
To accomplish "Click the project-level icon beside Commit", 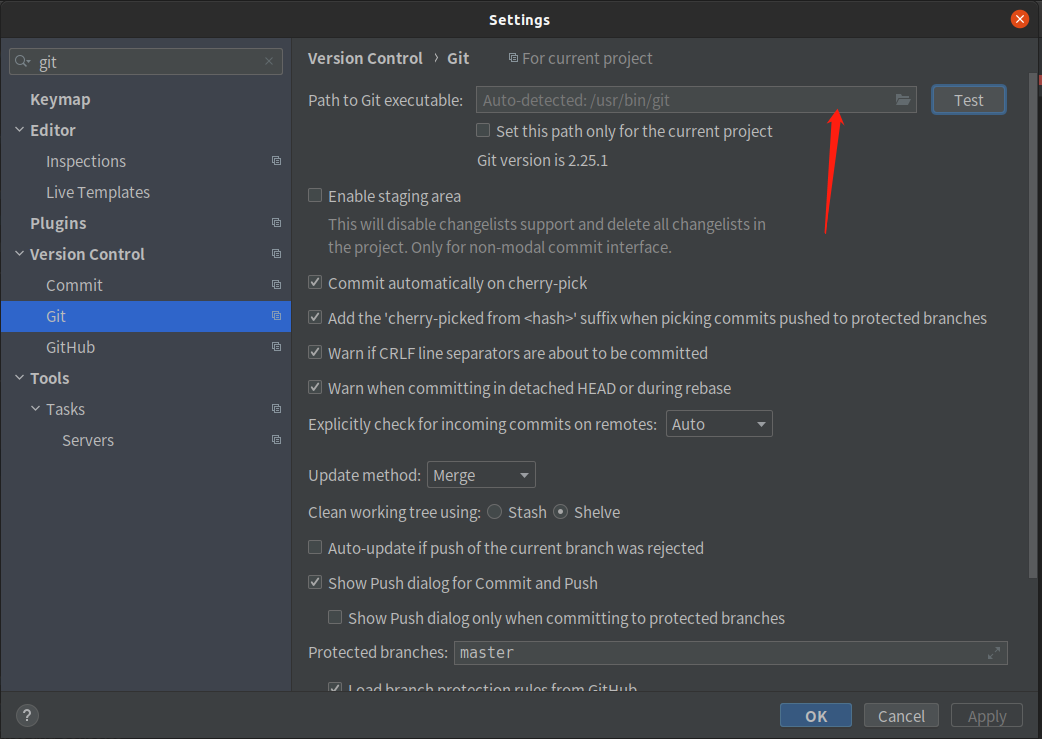I will coord(276,285).
